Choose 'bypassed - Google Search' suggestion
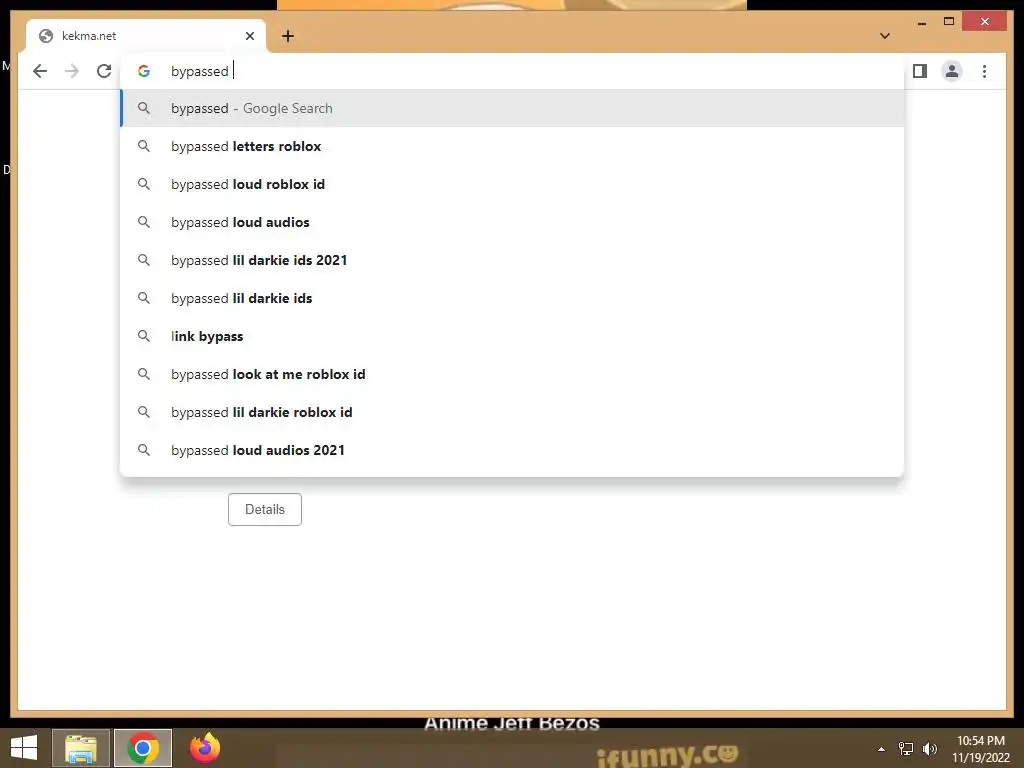The image size is (1024, 768). click(513, 108)
